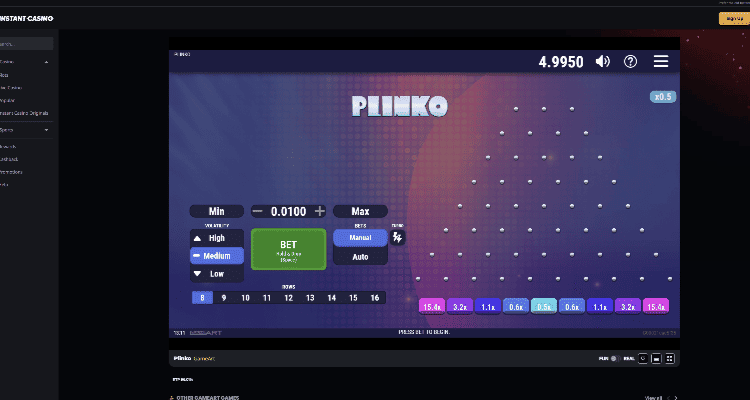Open the Popular sidebar item
The width and height of the screenshot is (750, 400).
tap(7, 100)
